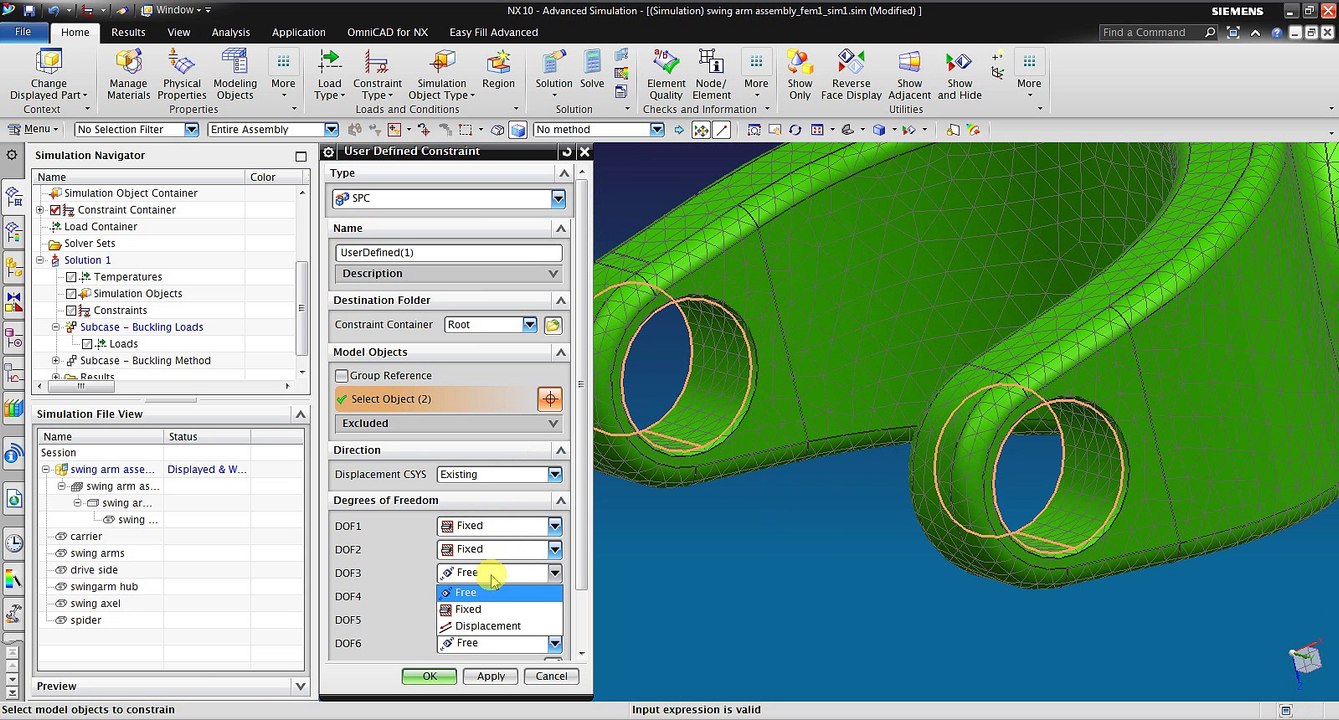Open Simulation Object Type menu
Viewport: 1339px width, 720px height.
(x=442, y=75)
